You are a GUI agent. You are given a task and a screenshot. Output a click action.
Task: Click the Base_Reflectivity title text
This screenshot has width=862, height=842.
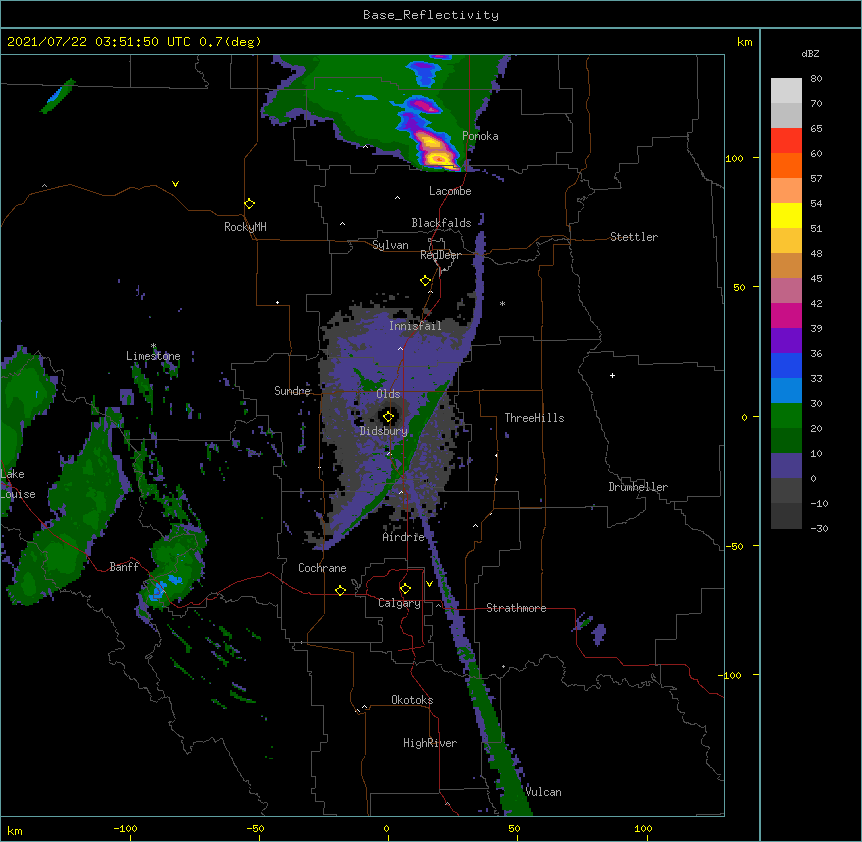[431, 15]
